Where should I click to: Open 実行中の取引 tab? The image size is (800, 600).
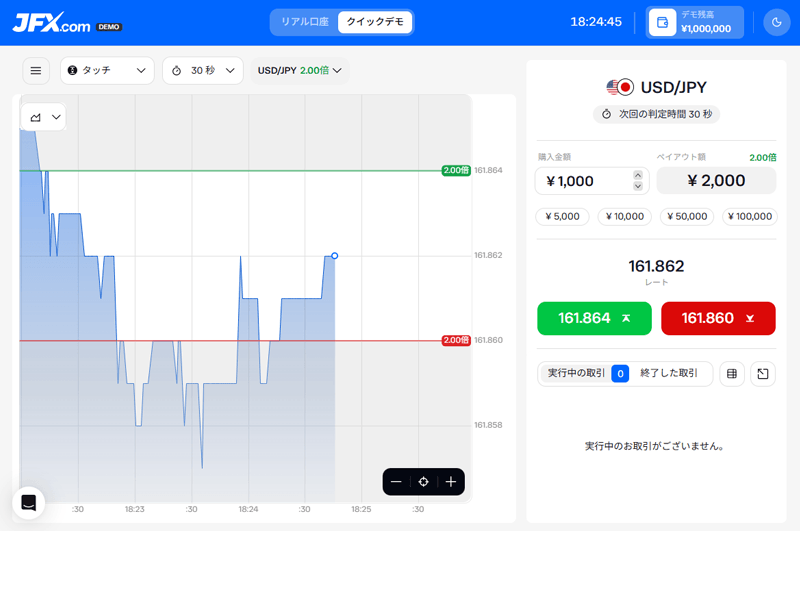(x=587, y=373)
